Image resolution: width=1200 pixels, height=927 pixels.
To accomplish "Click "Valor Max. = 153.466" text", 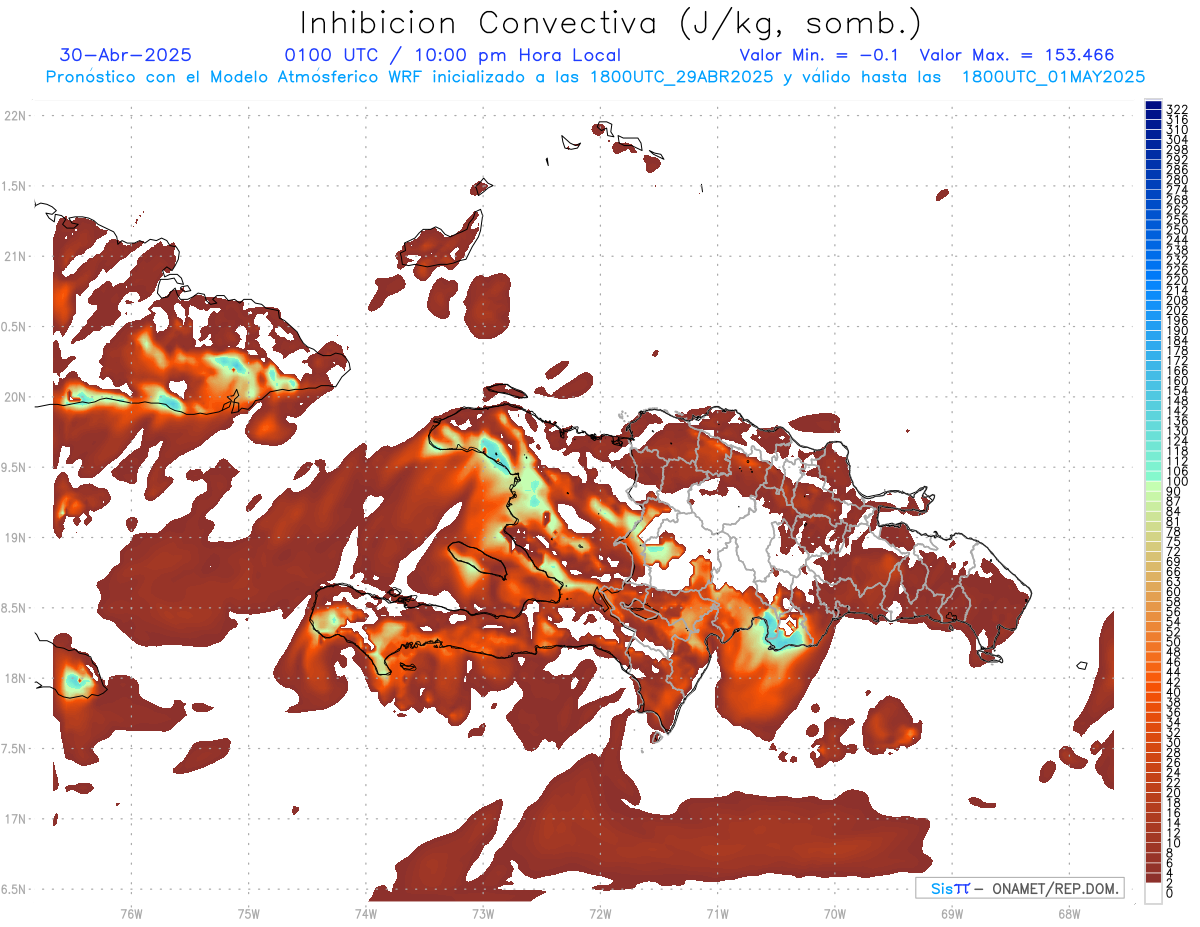I will pos(1017,55).
